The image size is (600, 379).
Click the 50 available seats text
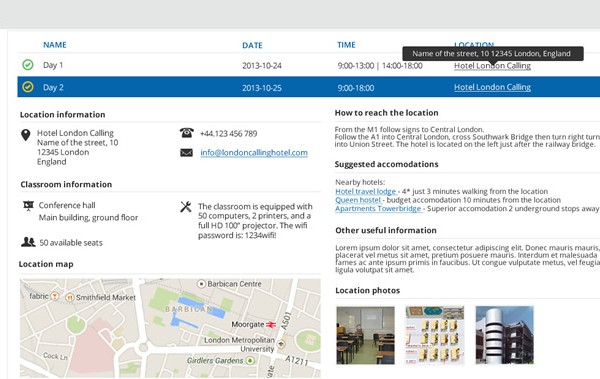pos(71,243)
